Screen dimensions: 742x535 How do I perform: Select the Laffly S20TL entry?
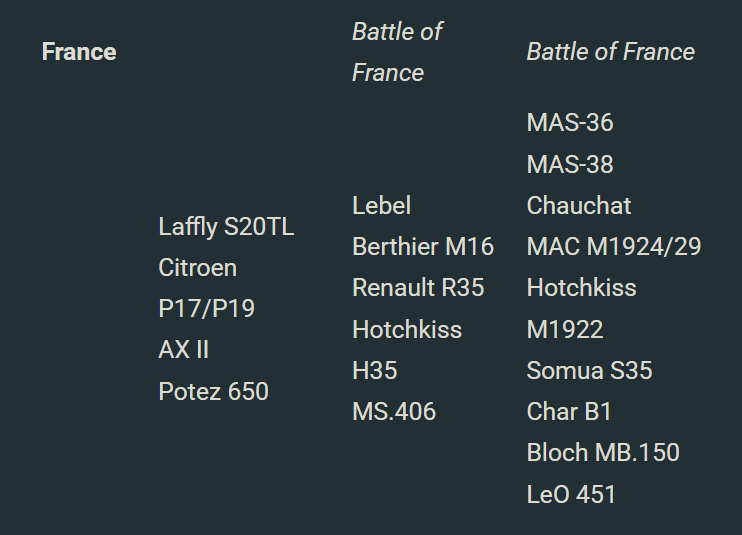(x=226, y=227)
